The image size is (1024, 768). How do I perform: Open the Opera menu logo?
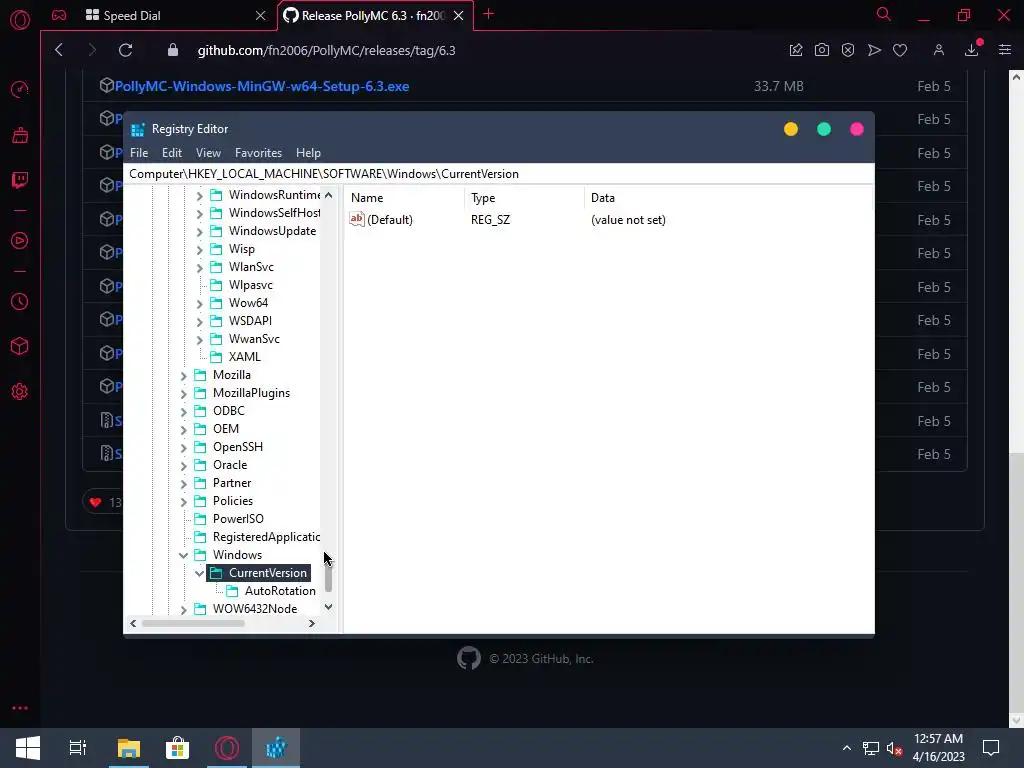(20, 20)
